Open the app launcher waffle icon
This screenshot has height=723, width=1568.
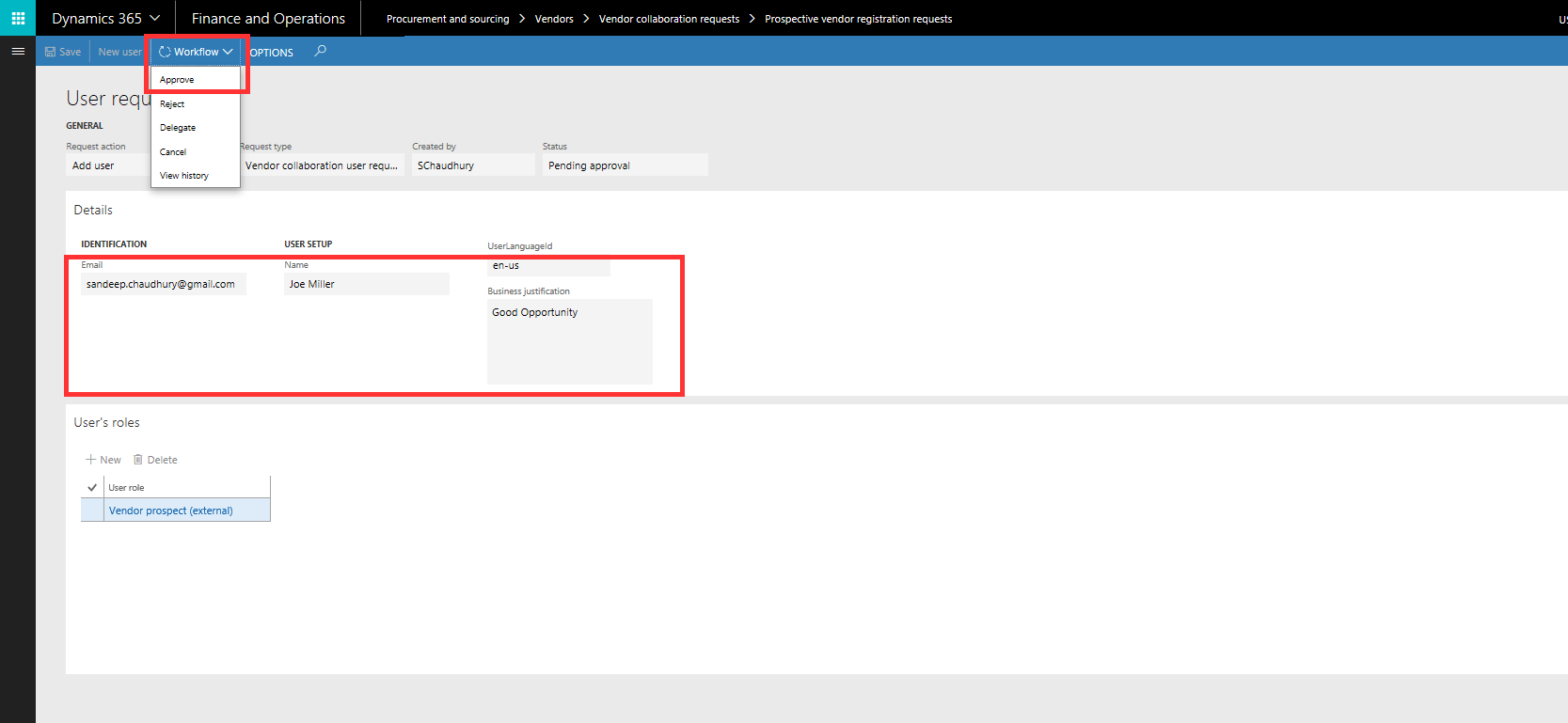point(18,18)
